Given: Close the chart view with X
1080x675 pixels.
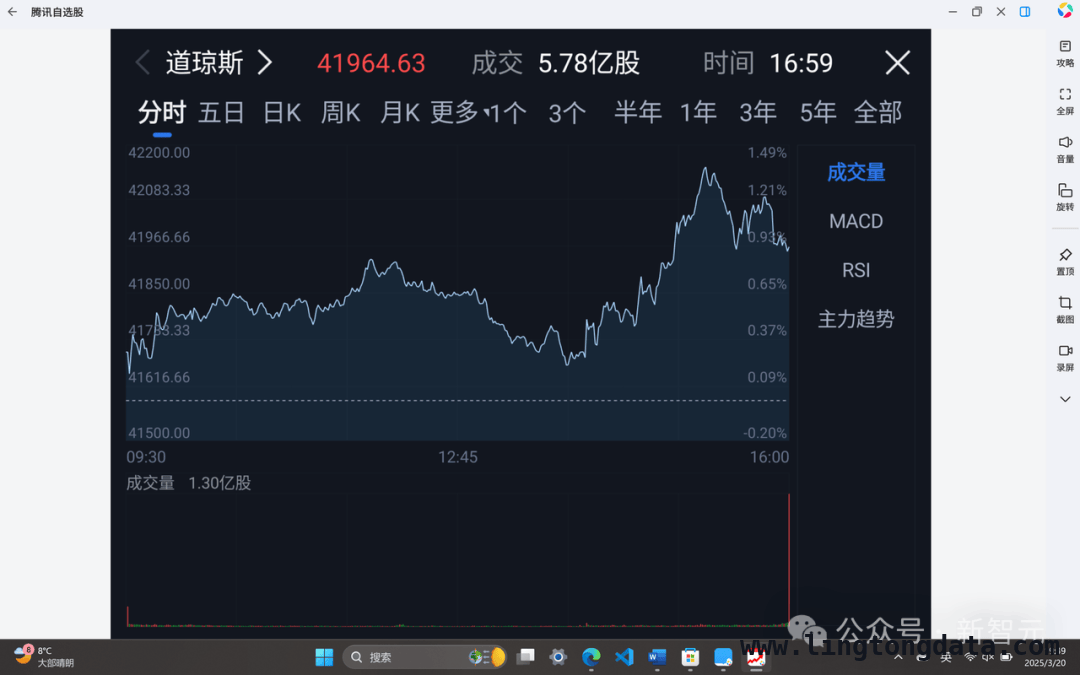Looking at the screenshot, I should click(897, 63).
